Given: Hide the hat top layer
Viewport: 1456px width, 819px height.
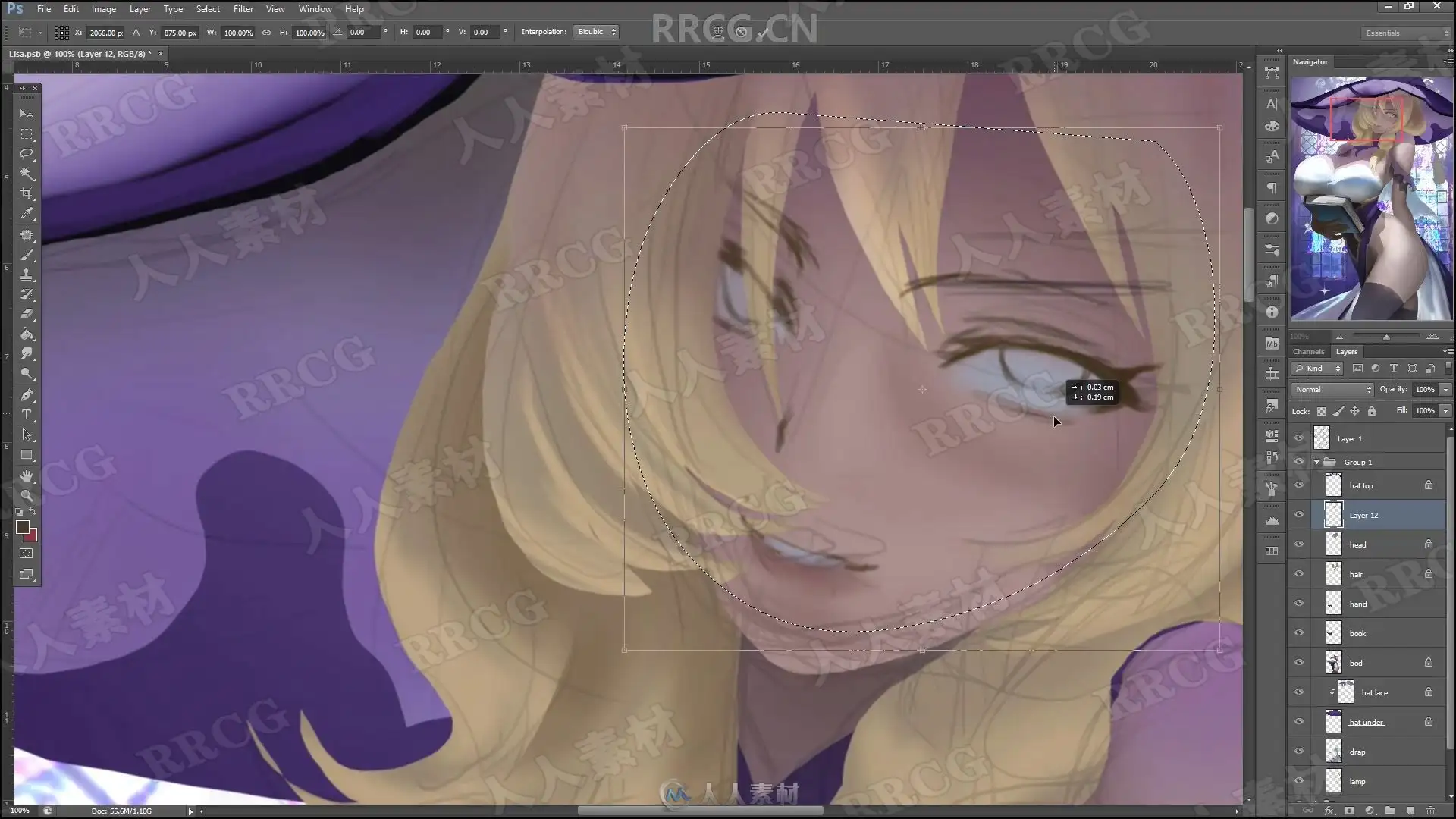Looking at the screenshot, I should [x=1299, y=485].
